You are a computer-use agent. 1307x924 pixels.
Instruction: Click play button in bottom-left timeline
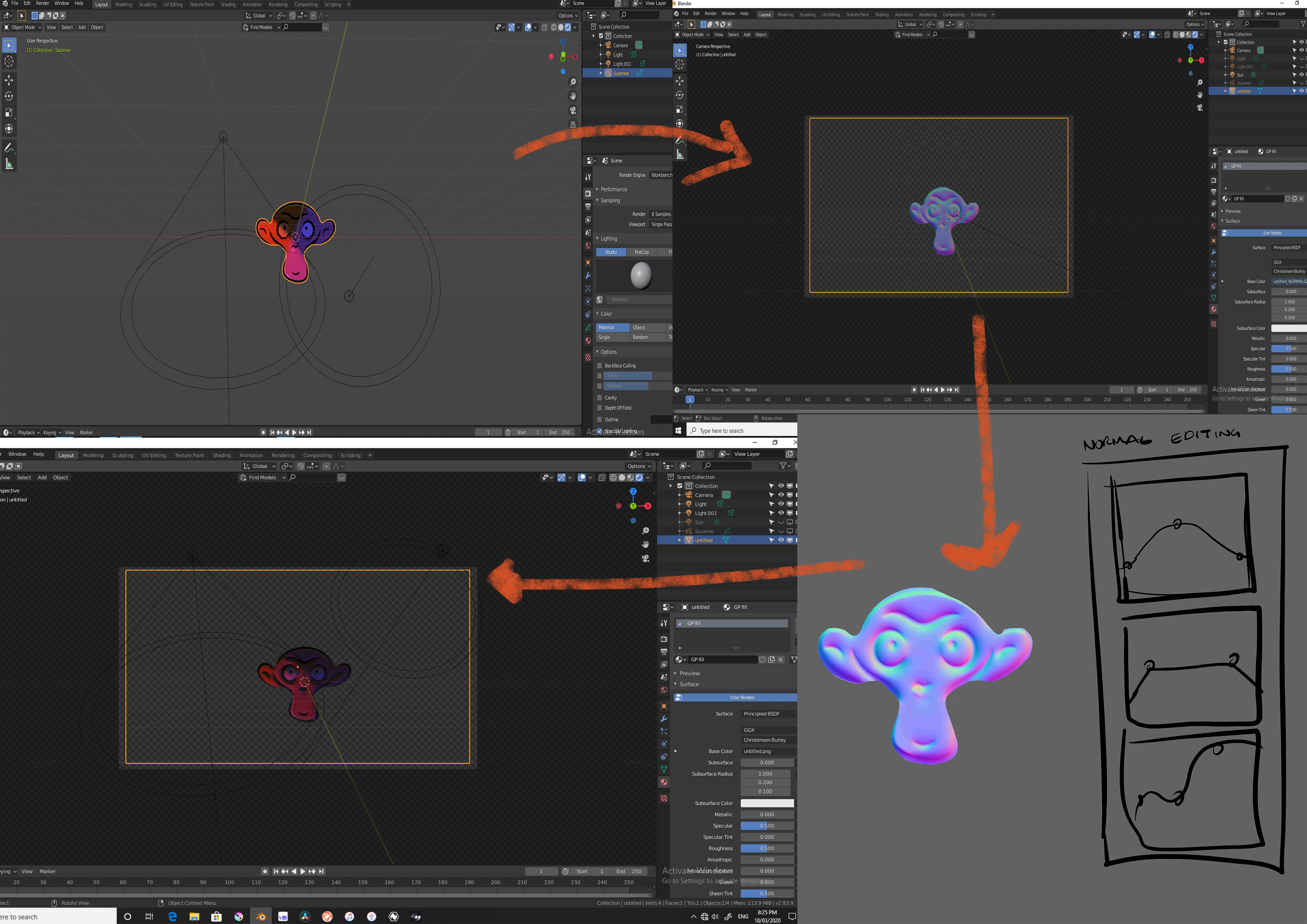[x=303, y=871]
